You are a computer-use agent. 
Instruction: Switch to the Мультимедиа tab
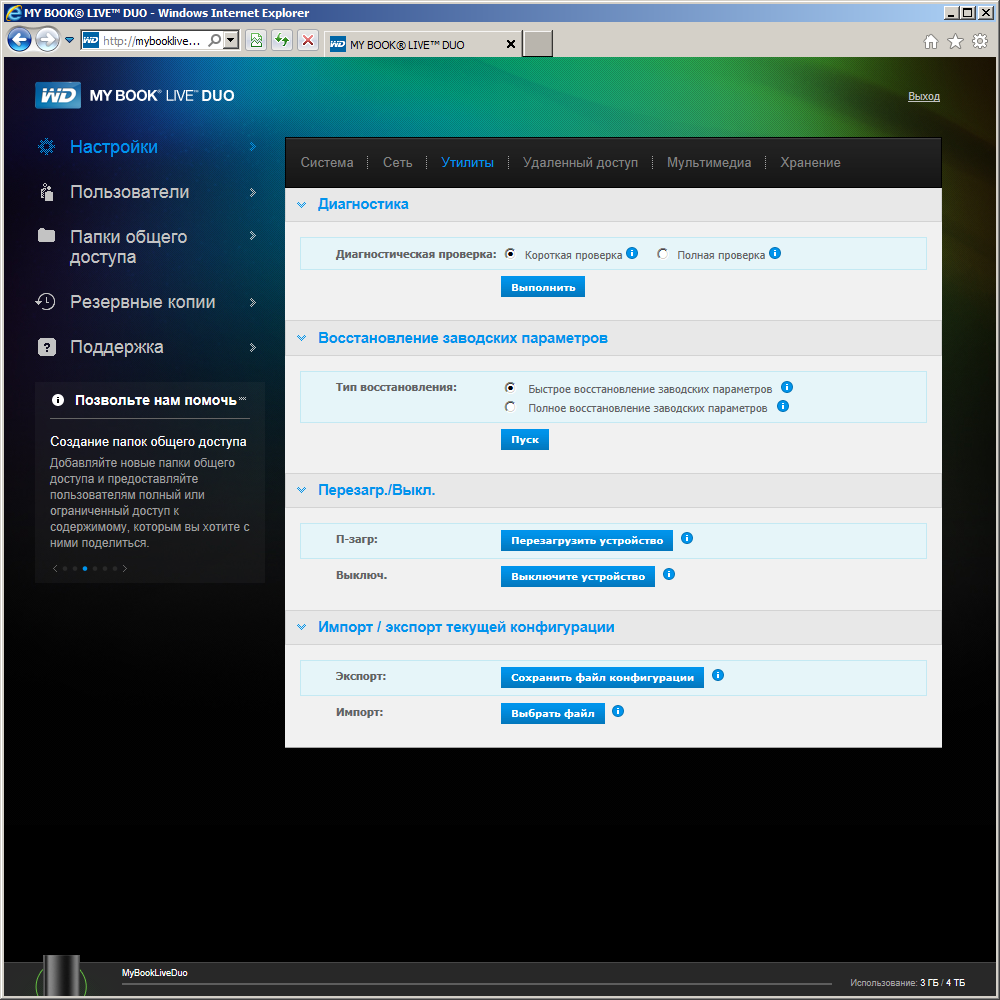pyautogui.click(x=709, y=163)
